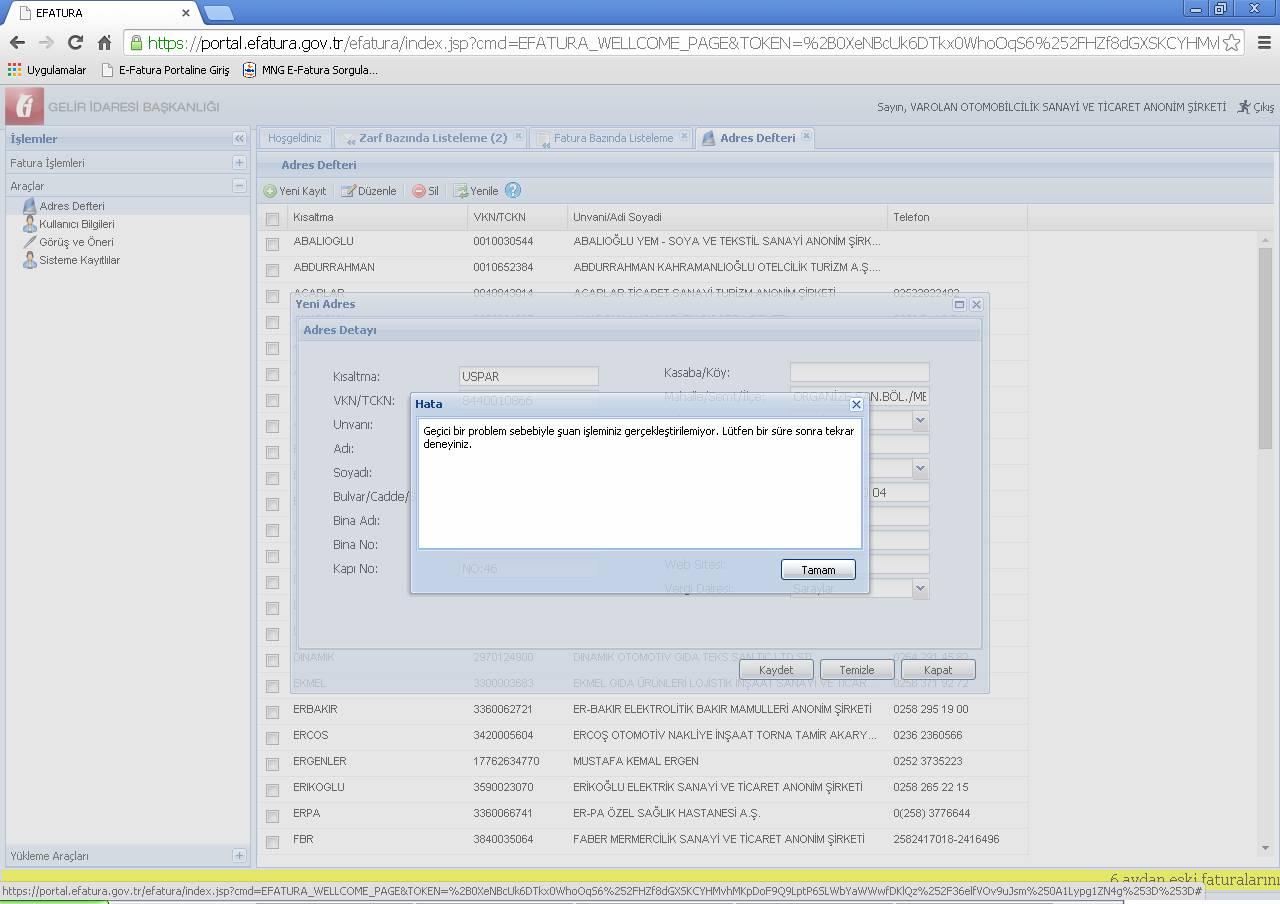1280x904 pixels.
Task: Click the Çıkış logout icon
Action: (x=1244, y=107)
